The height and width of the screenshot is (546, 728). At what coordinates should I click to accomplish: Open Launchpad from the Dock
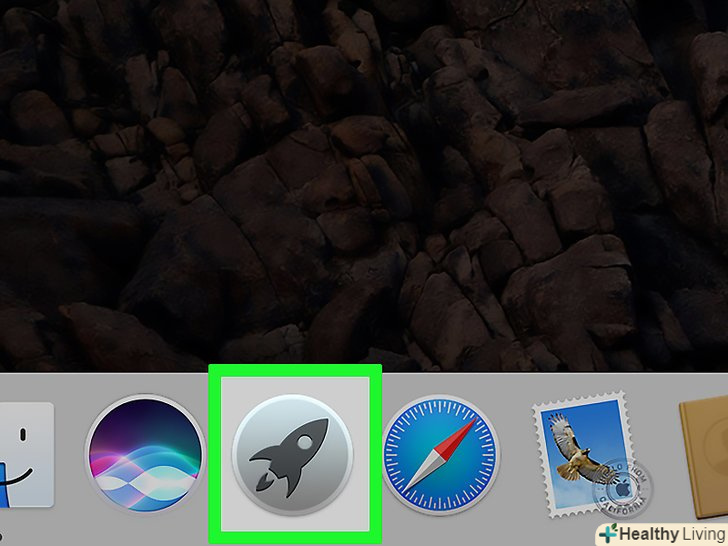click(292, 455)
